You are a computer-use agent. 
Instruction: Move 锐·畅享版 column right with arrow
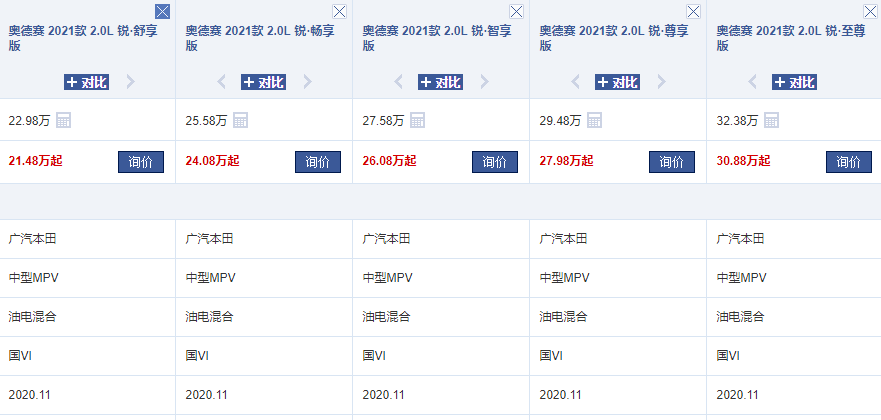(307, 82)
